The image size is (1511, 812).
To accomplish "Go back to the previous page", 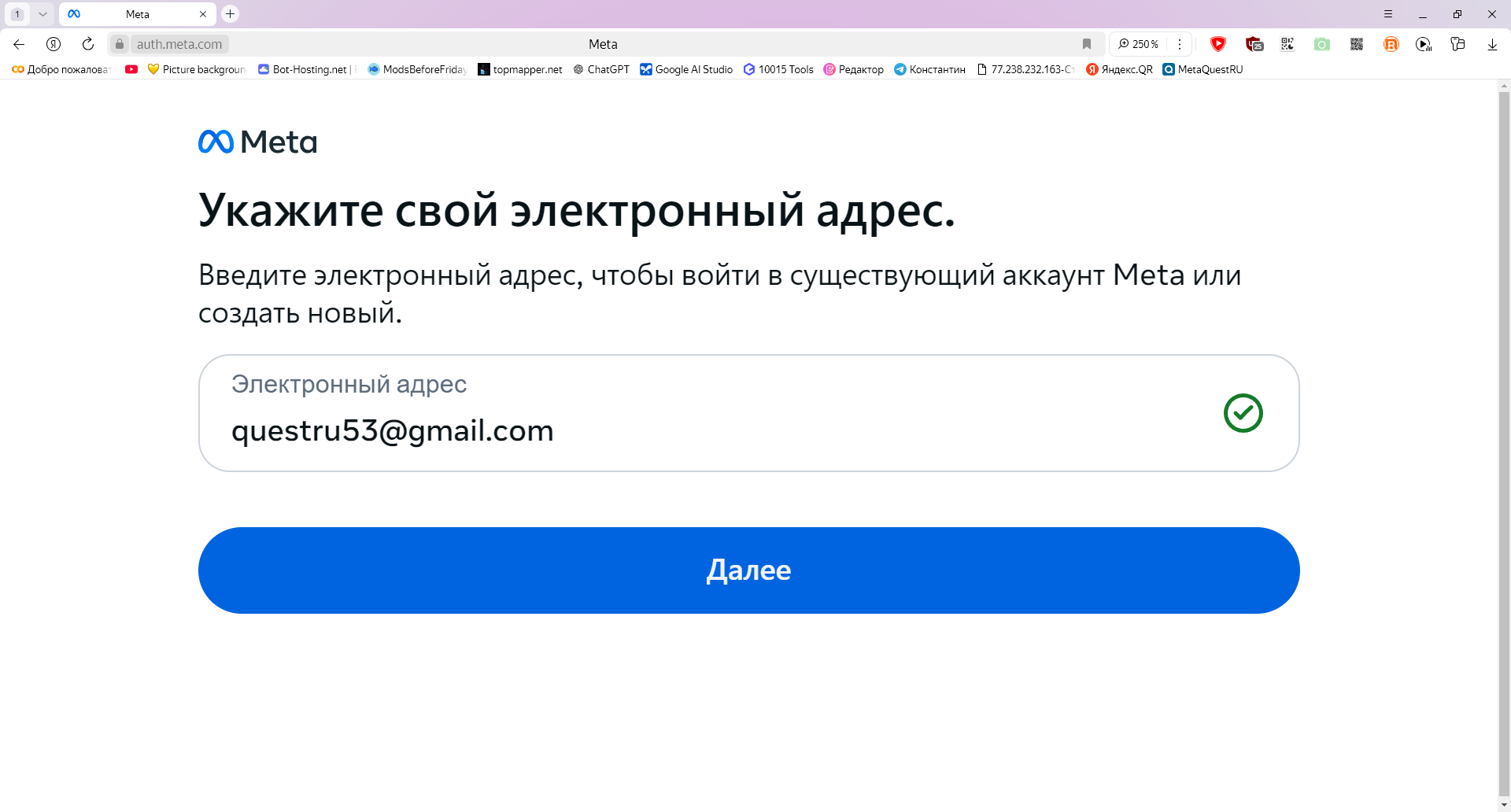I will click(x=18, y=44).
